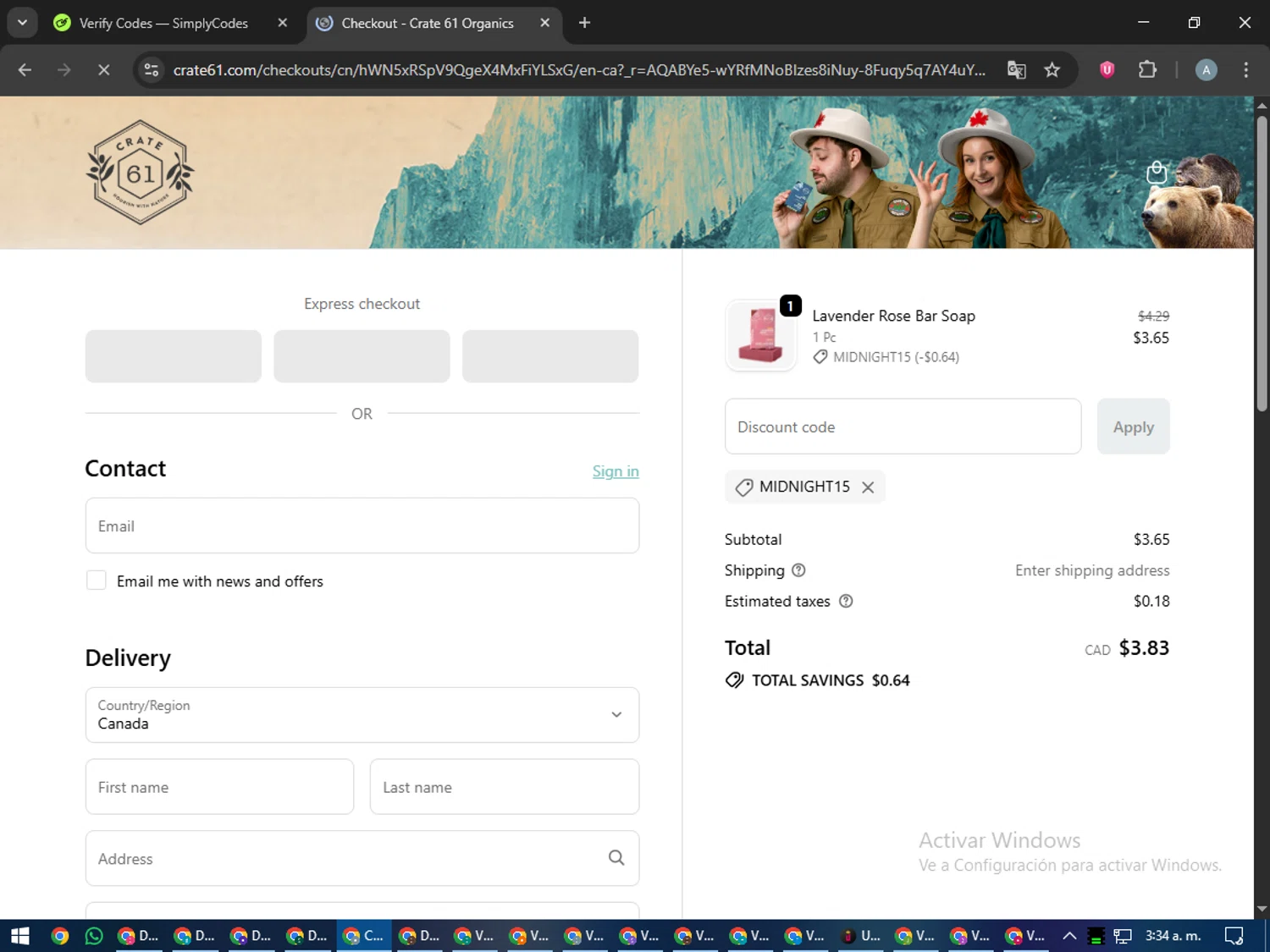View site information icon in address bar

152,70
